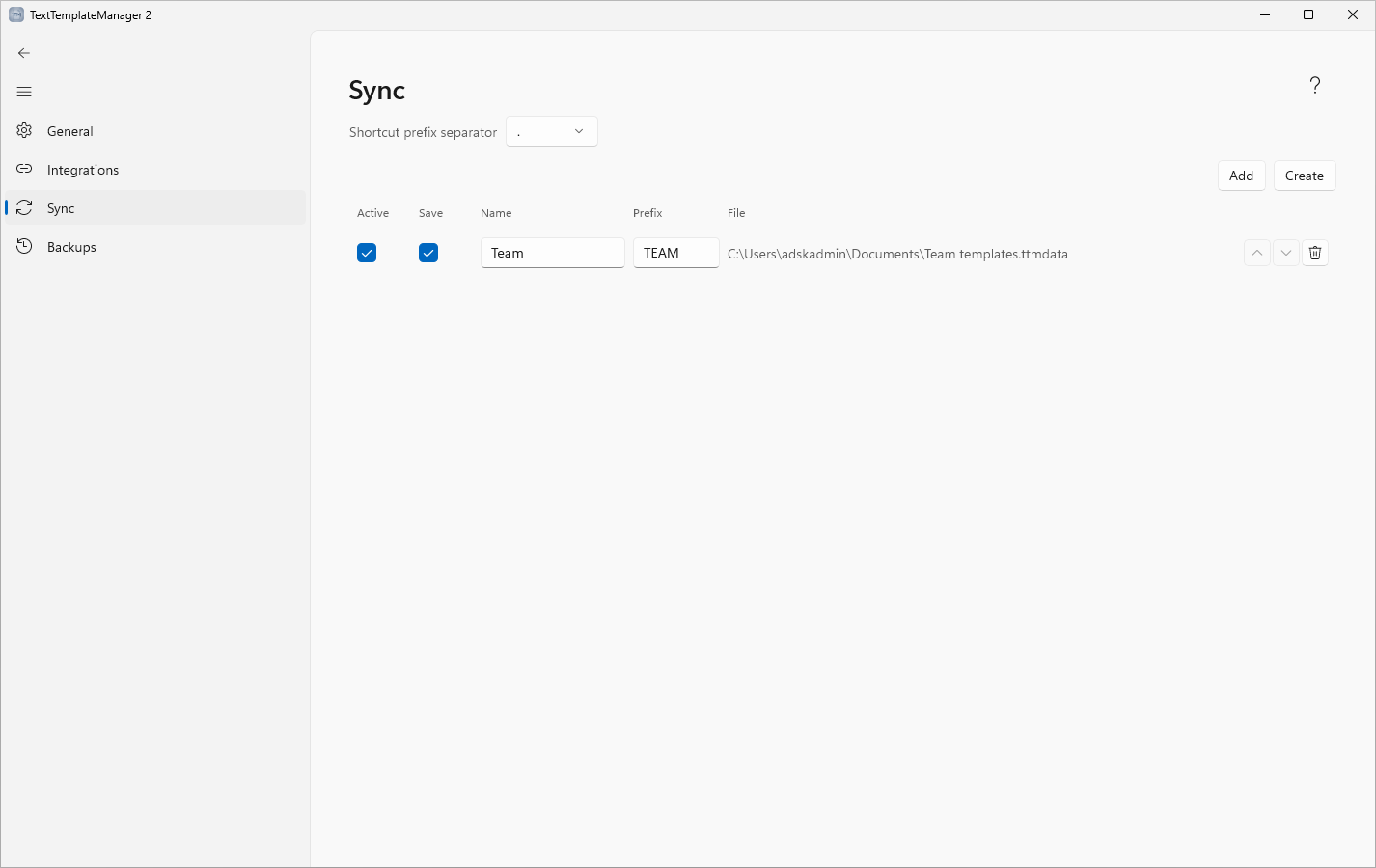Image resolution: width=1376 pixels, height=868 pixels.
Task: Minimize the TextTemplateManager window
Action: pyautogui.click(x=1265, y=14)
